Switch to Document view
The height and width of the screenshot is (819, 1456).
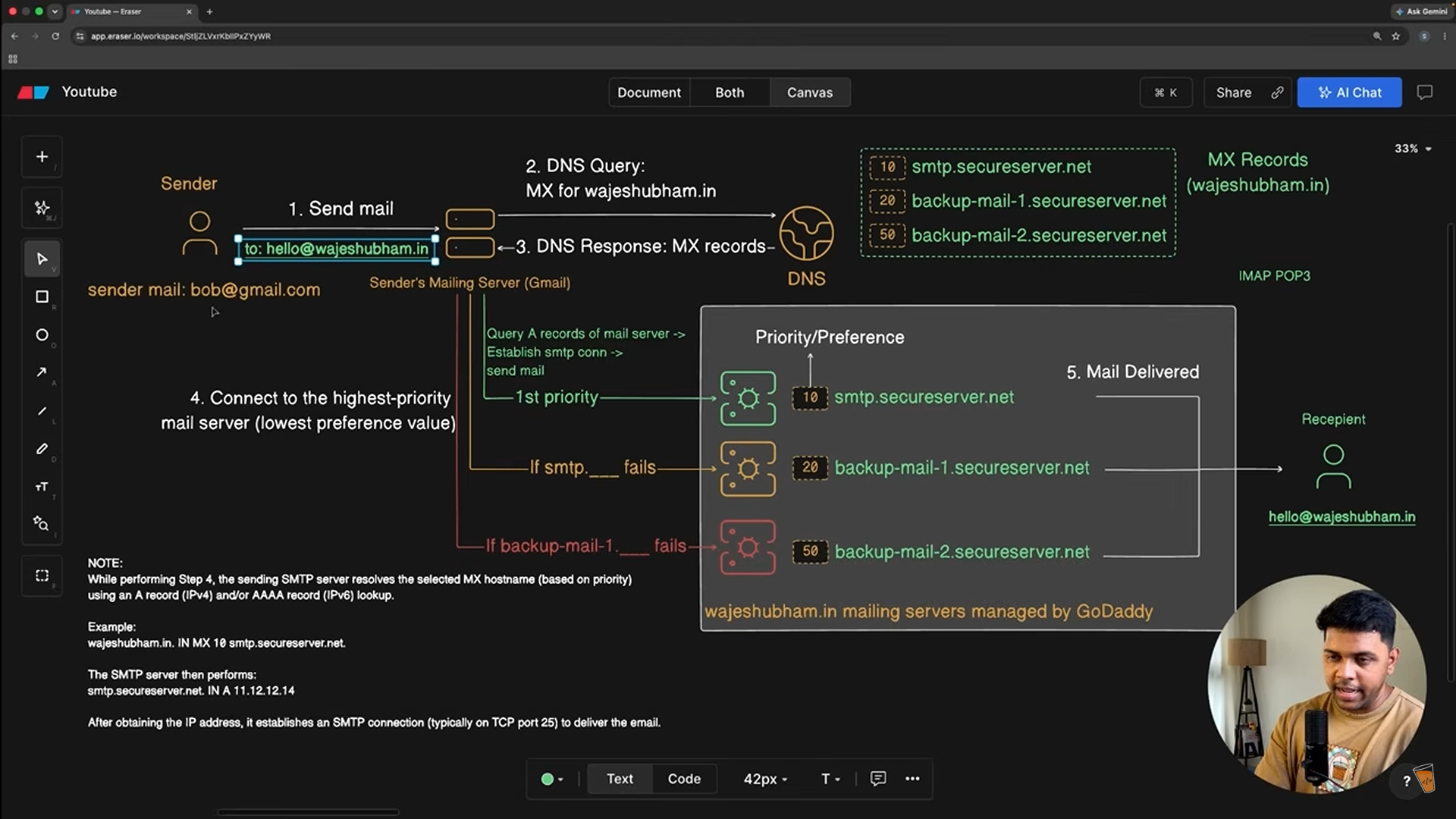click(648, 93)
